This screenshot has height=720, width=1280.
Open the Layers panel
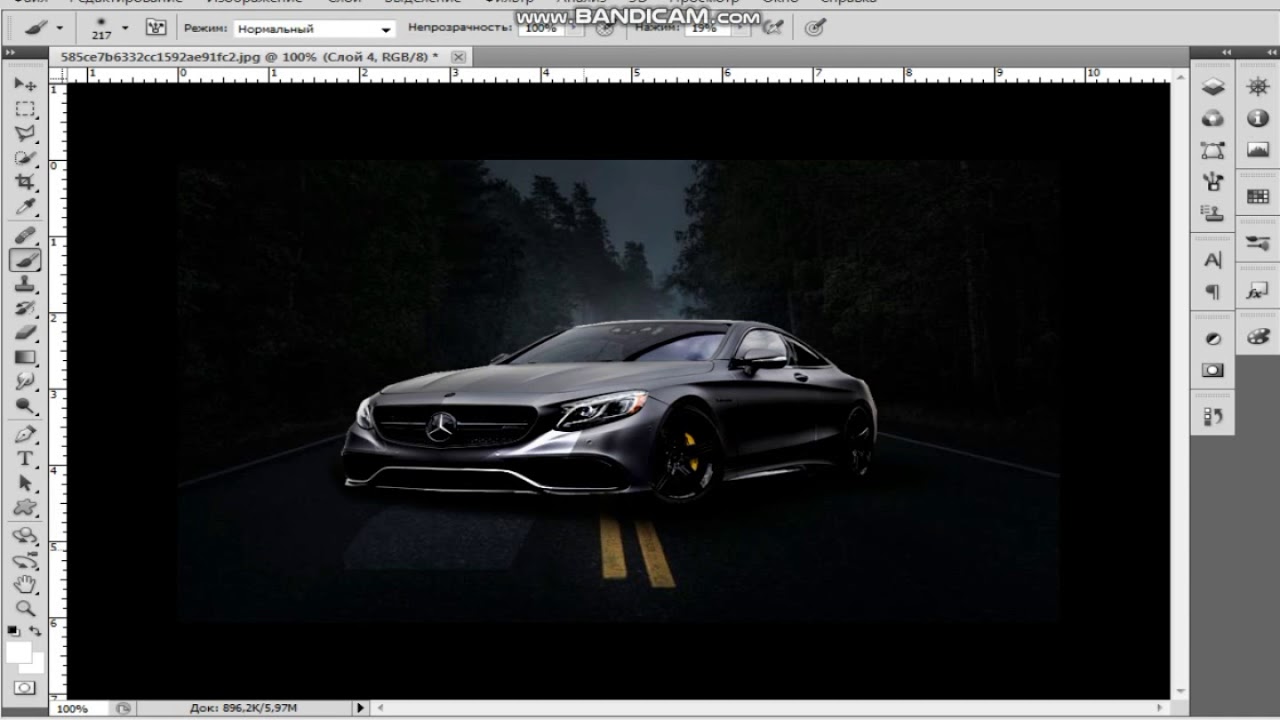click(x=1213, y=87)
